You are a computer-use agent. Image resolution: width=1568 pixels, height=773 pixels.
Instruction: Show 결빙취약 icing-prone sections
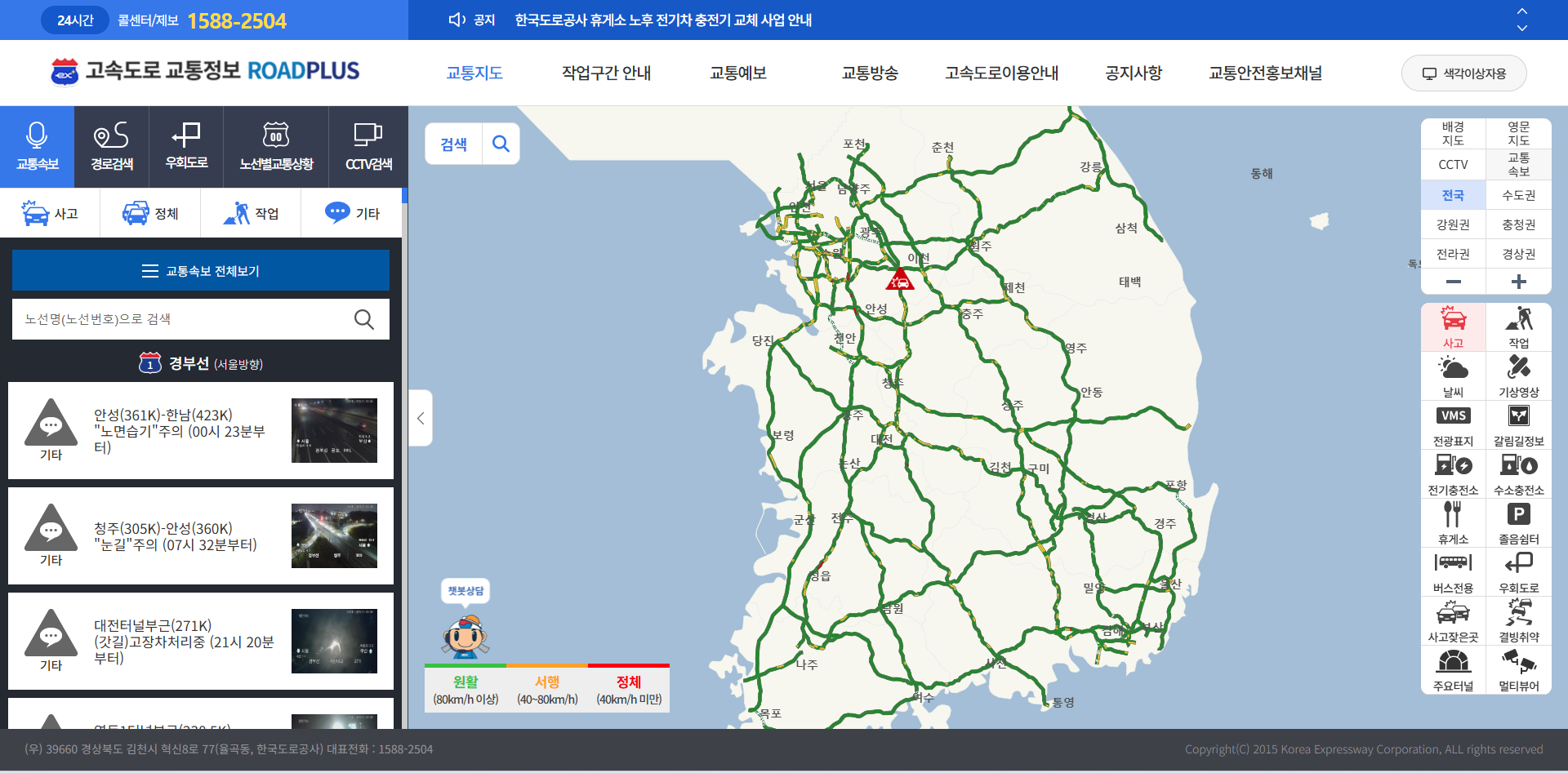point(1518,621)
